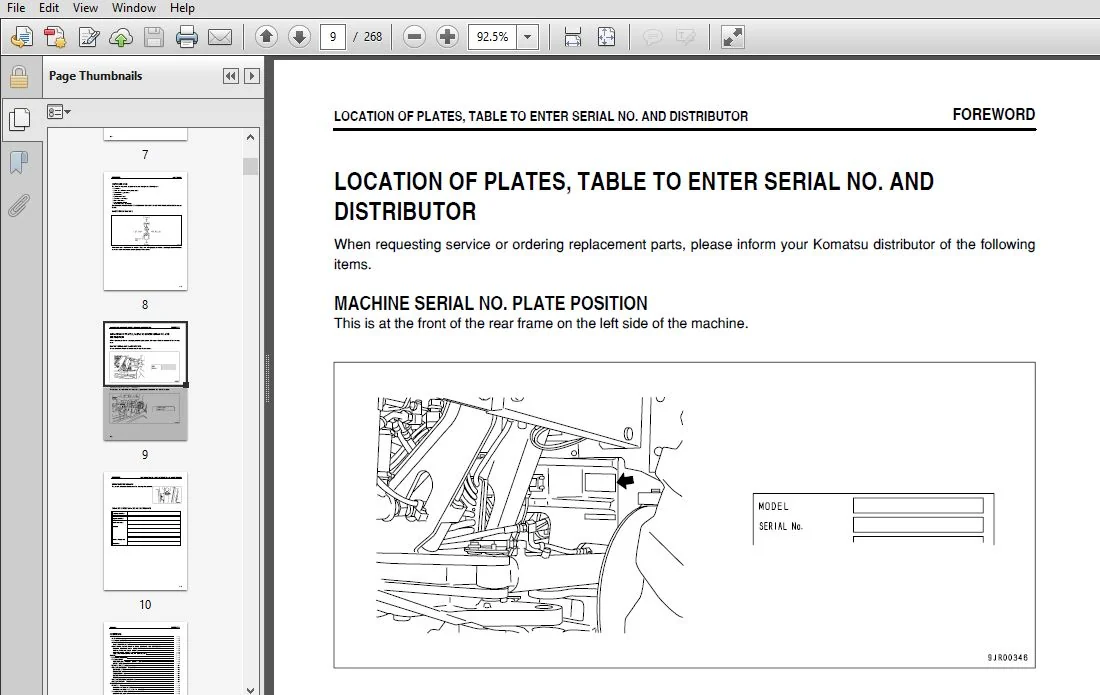Select the page 9 thumbnail
Screen dimensions: 1100x695
coord(145,381)
